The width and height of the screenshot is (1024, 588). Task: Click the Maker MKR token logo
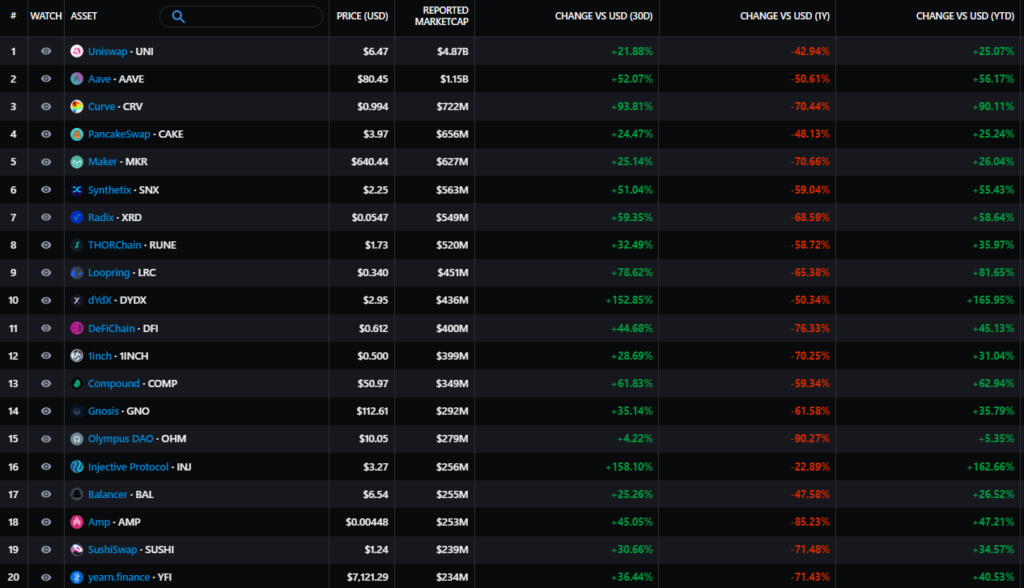(x=76, y=161)
